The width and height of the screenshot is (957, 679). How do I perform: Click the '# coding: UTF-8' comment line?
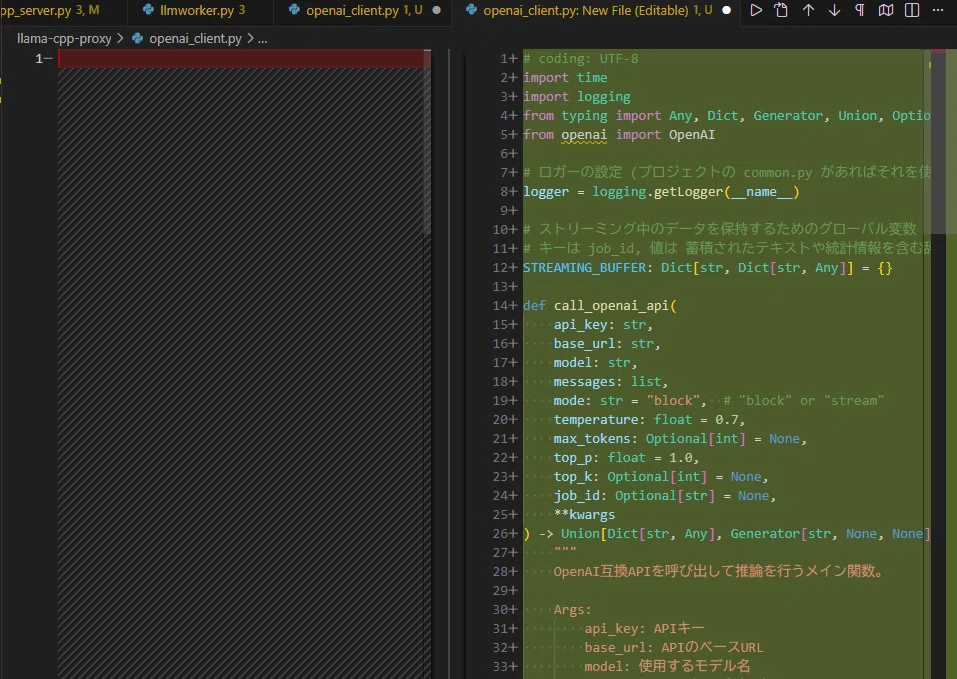point(580,59)
